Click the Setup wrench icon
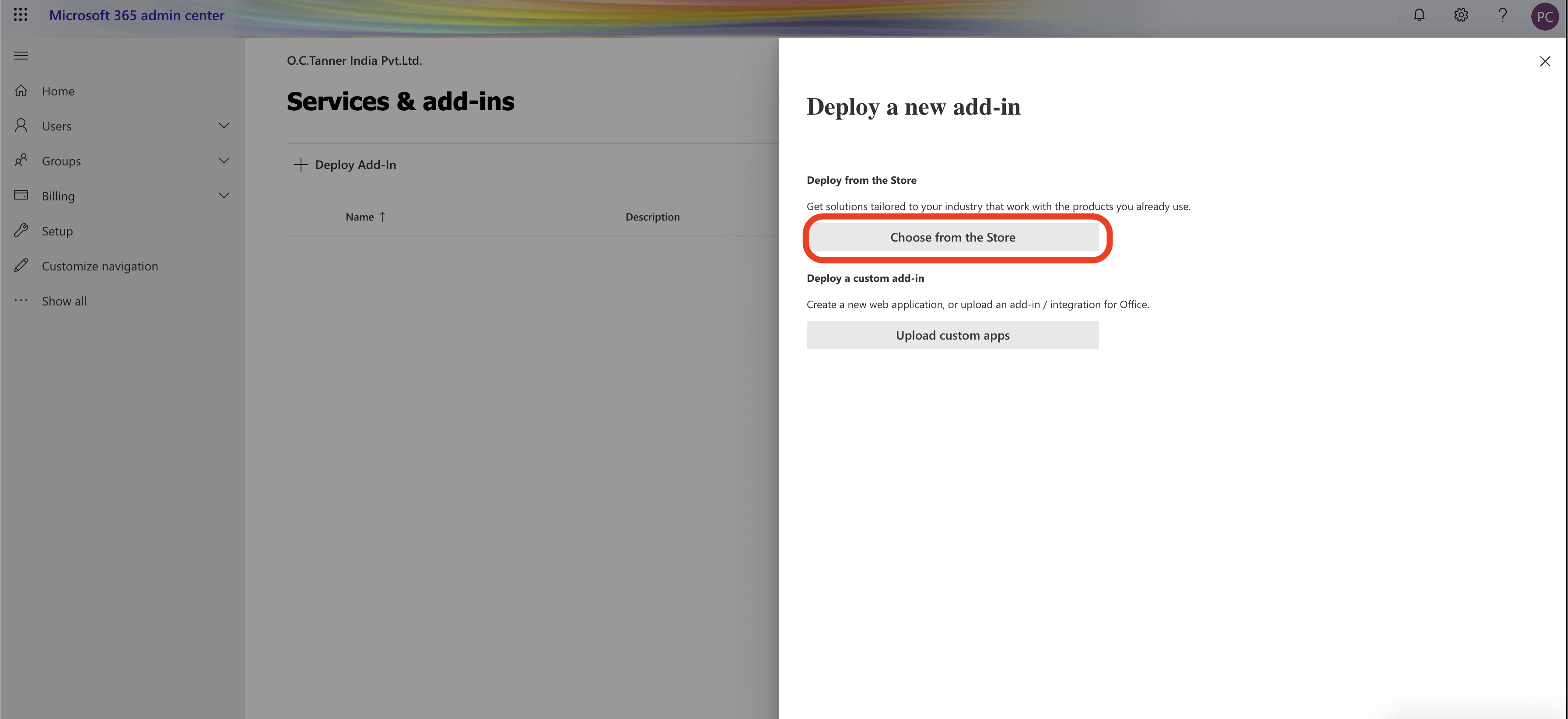This screenshot has width=1568, height=719. (21, 231)
